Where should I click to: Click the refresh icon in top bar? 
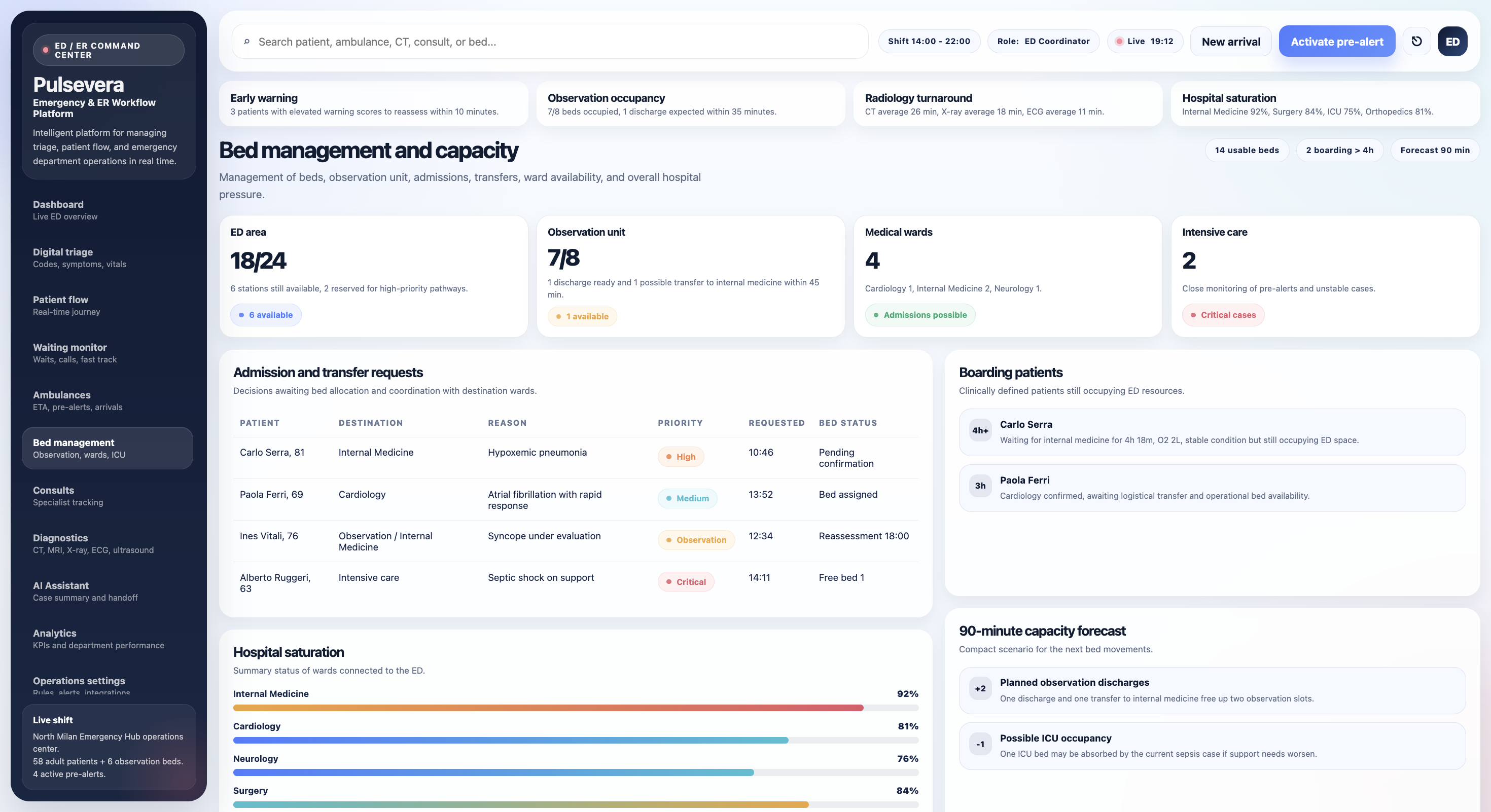click(1416, 41)
